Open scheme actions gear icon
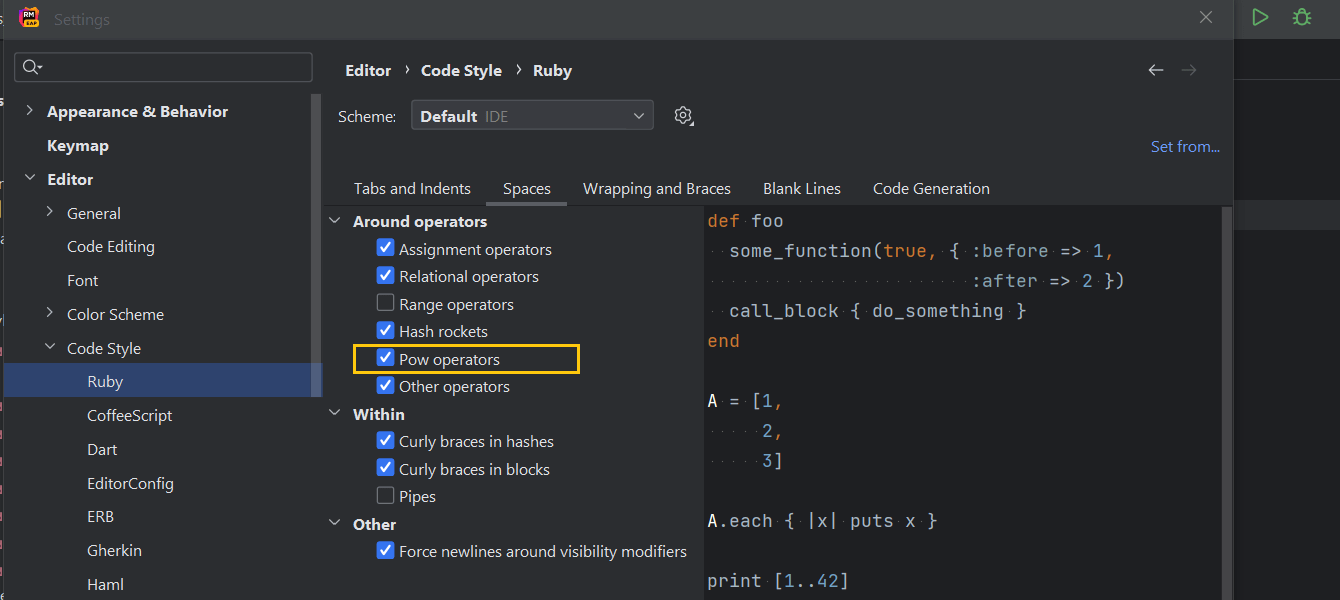The image size is (1340, 600). point(683,116)
